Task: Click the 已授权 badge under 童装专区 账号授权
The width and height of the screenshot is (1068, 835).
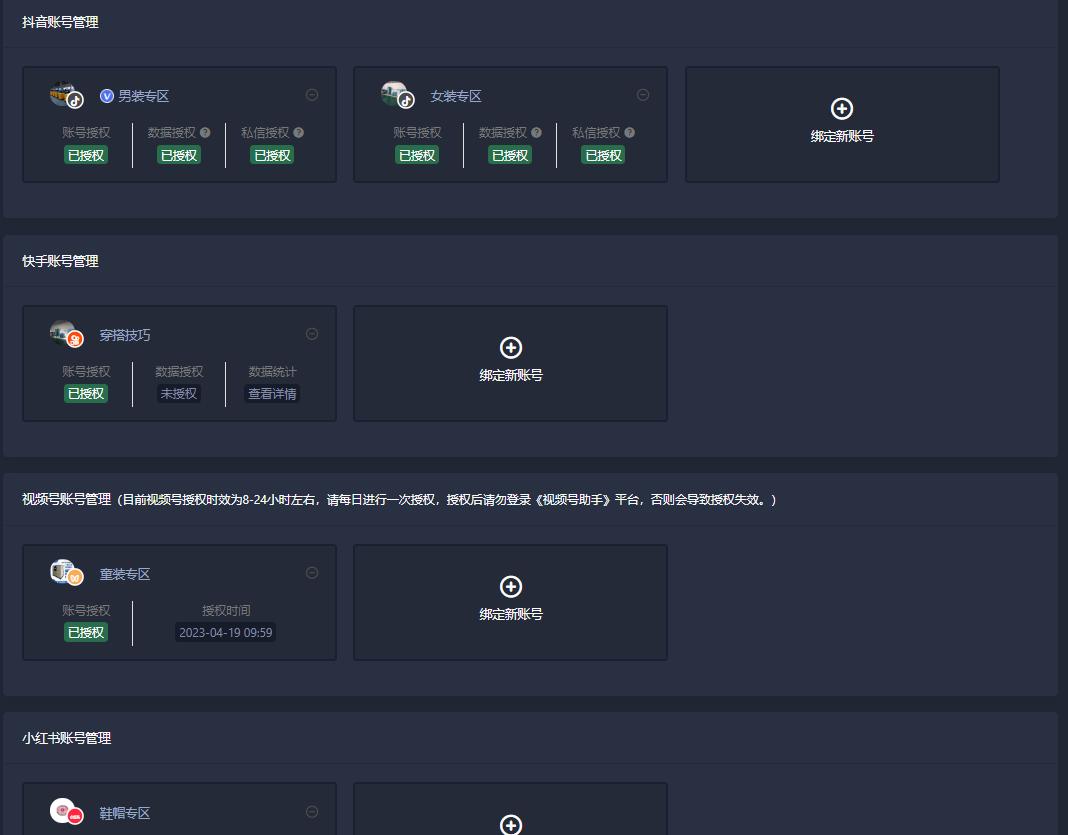Action: click(86, 632)
